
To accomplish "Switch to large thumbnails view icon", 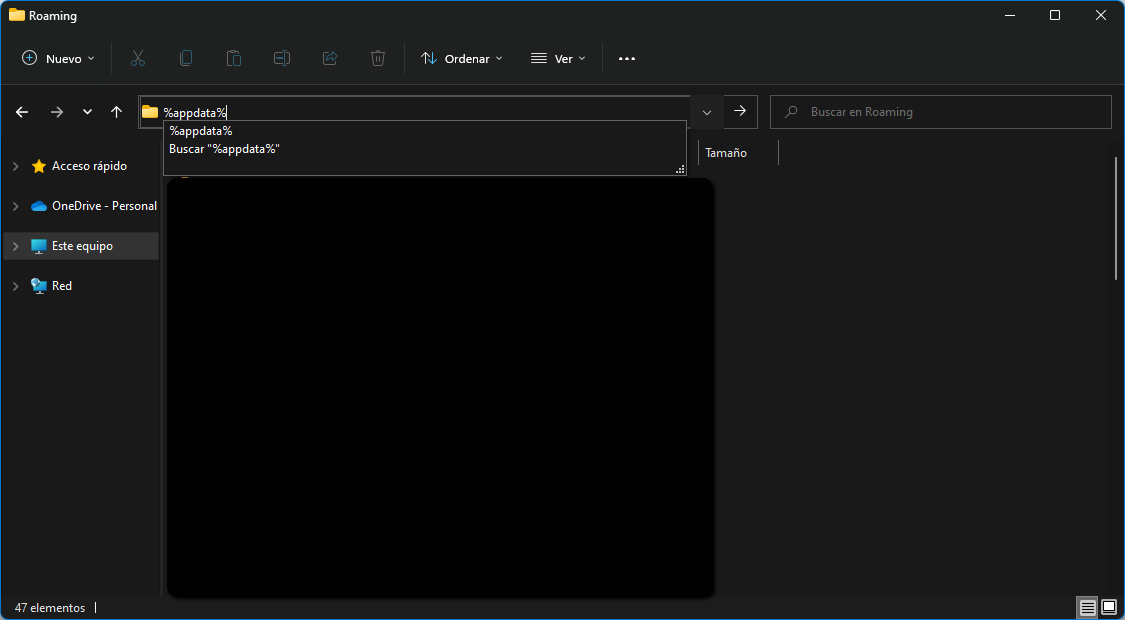I will tap(1108, 607).
